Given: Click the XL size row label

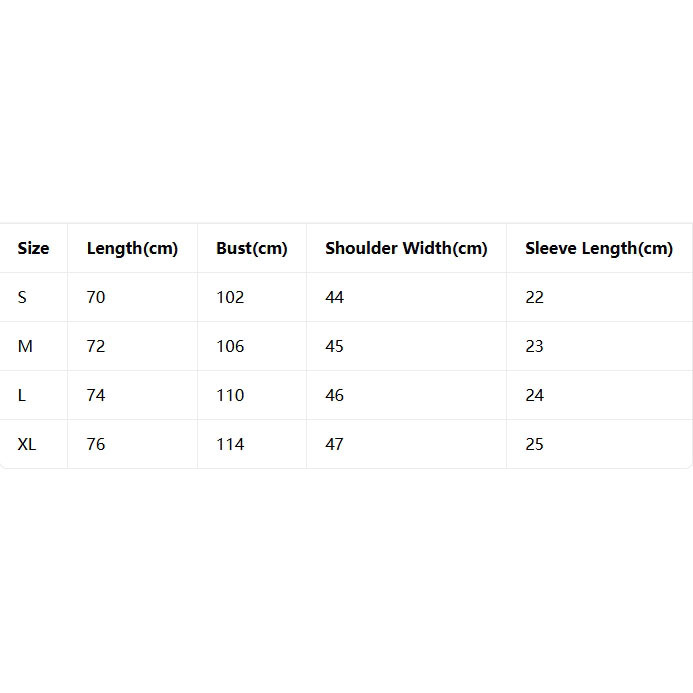Looking at the screenshot, I should point(27,444).
